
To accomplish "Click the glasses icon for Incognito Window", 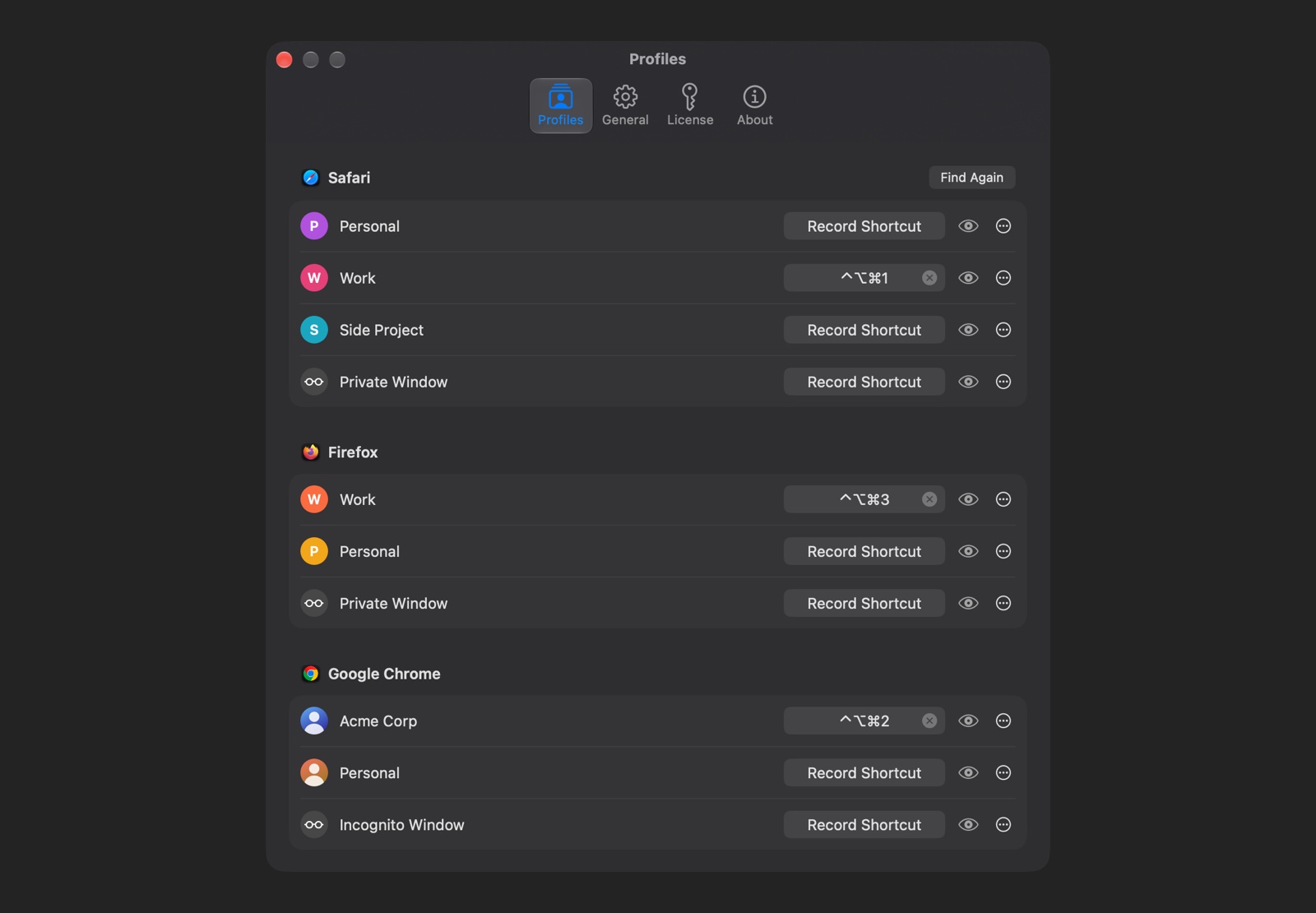I will click(x=314, y=824).
